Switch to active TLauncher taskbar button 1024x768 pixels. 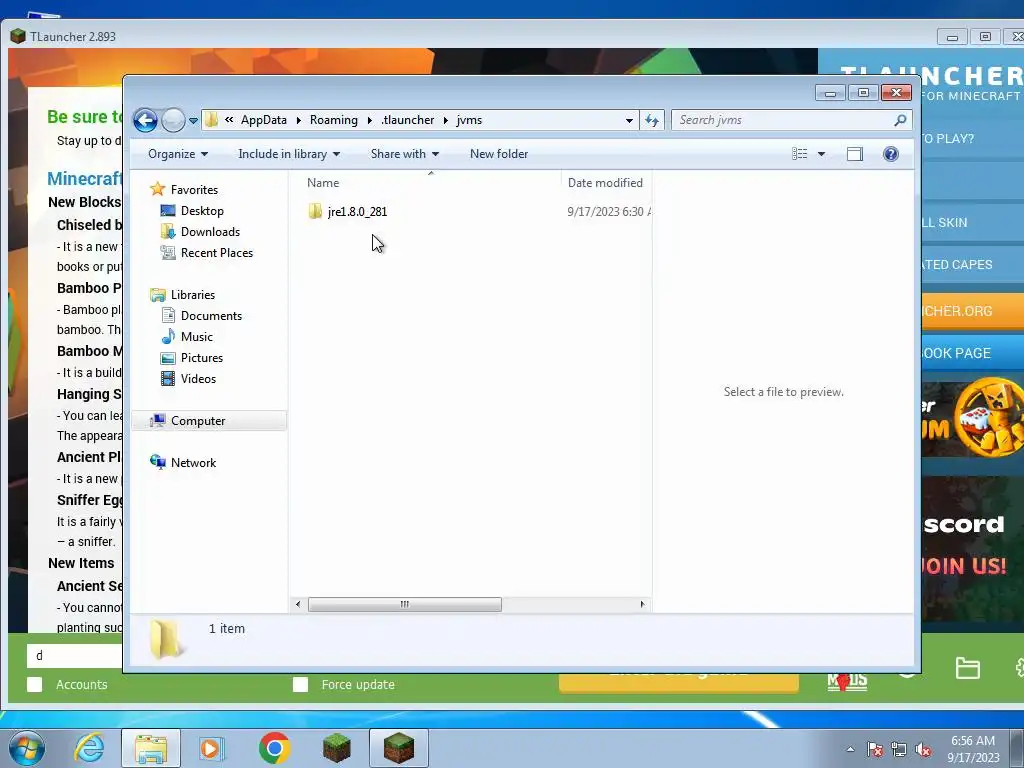point(399,748)
